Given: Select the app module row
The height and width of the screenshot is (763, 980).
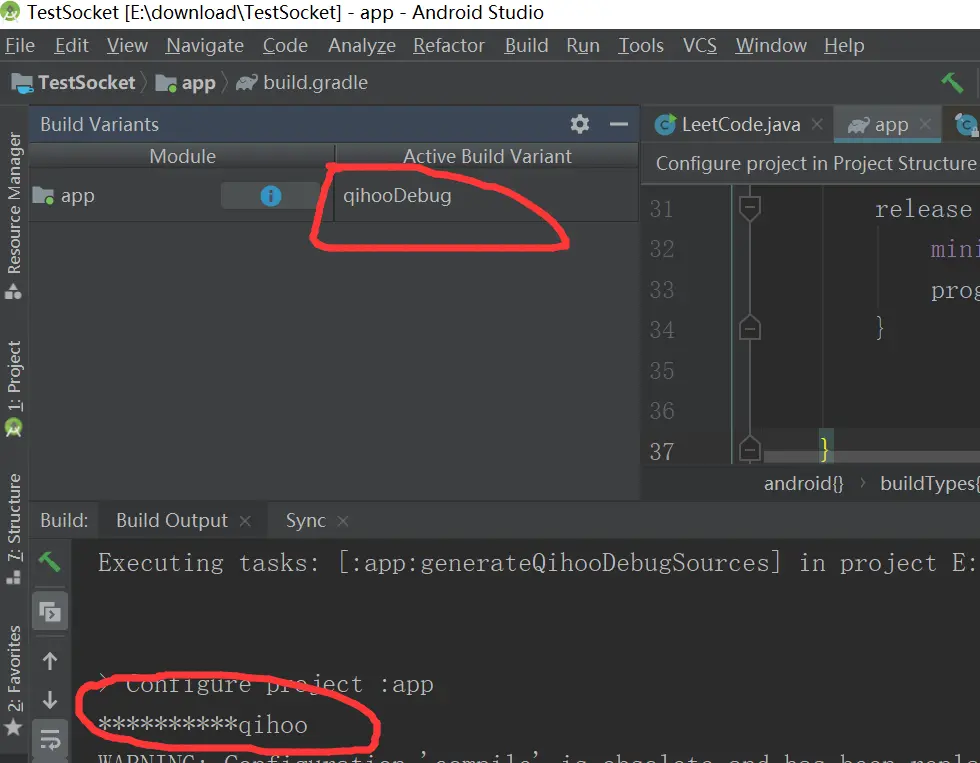Looking at the screenshot, I should click(333, 196).
